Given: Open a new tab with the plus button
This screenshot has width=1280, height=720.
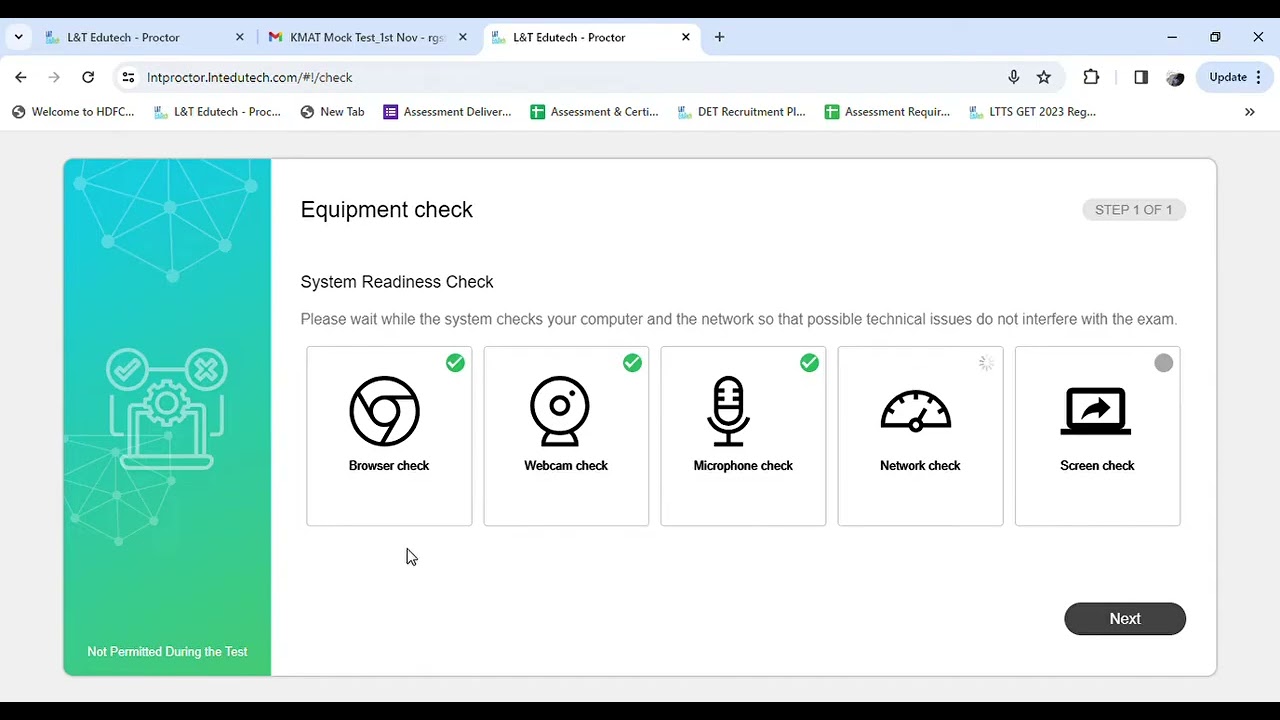Looking at the screenshot, I should point(719,37).
